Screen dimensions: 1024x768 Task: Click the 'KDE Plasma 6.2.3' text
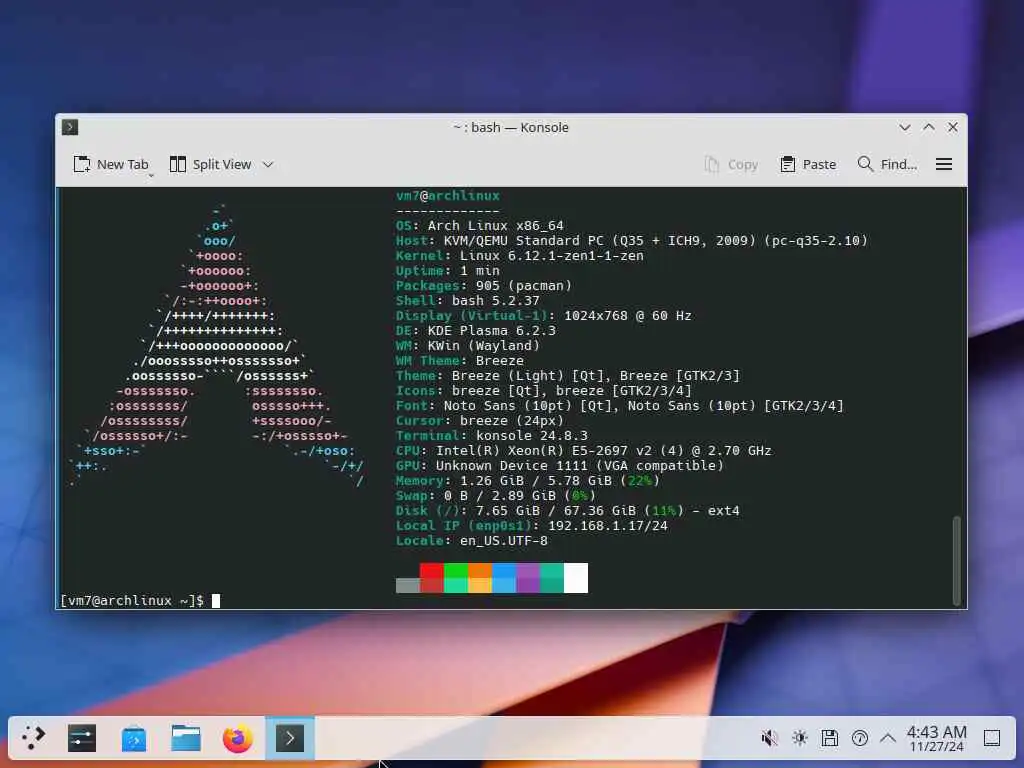pos(492,330)
